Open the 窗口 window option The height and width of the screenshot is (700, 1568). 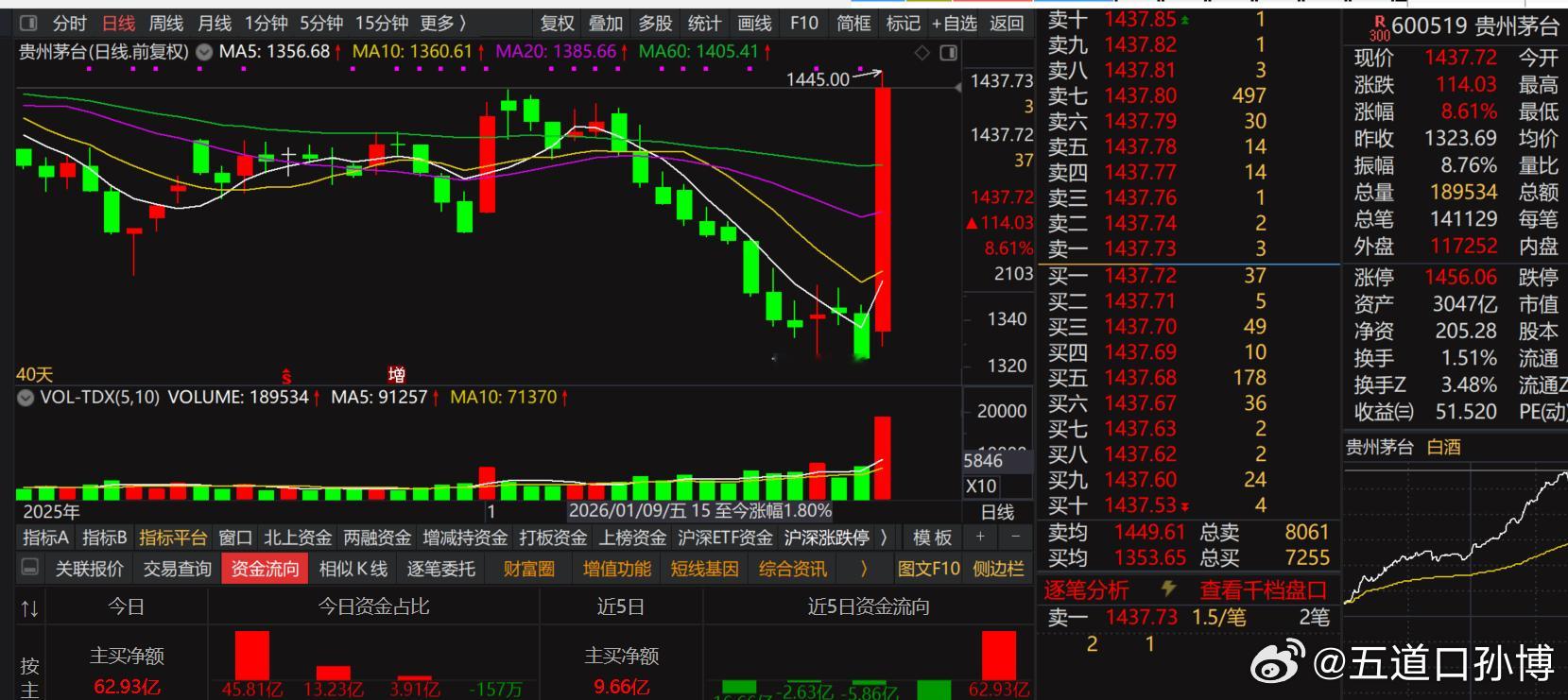[235, 538]
